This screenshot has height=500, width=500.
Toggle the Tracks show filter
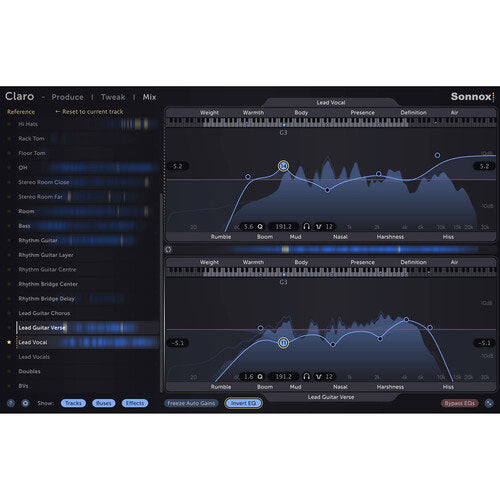click(73, 403)
